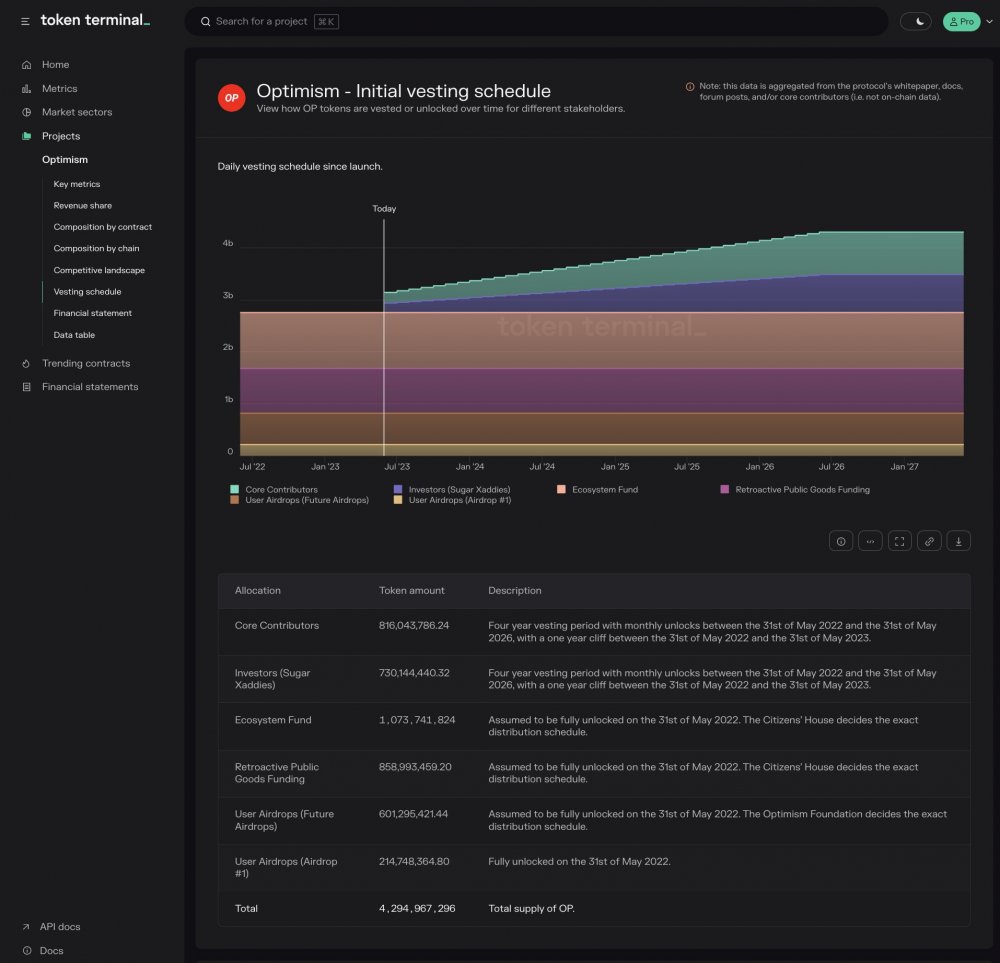1000x963 pixels.
Task: Open Market sectors via its pie icon
Action: [26, 112]
